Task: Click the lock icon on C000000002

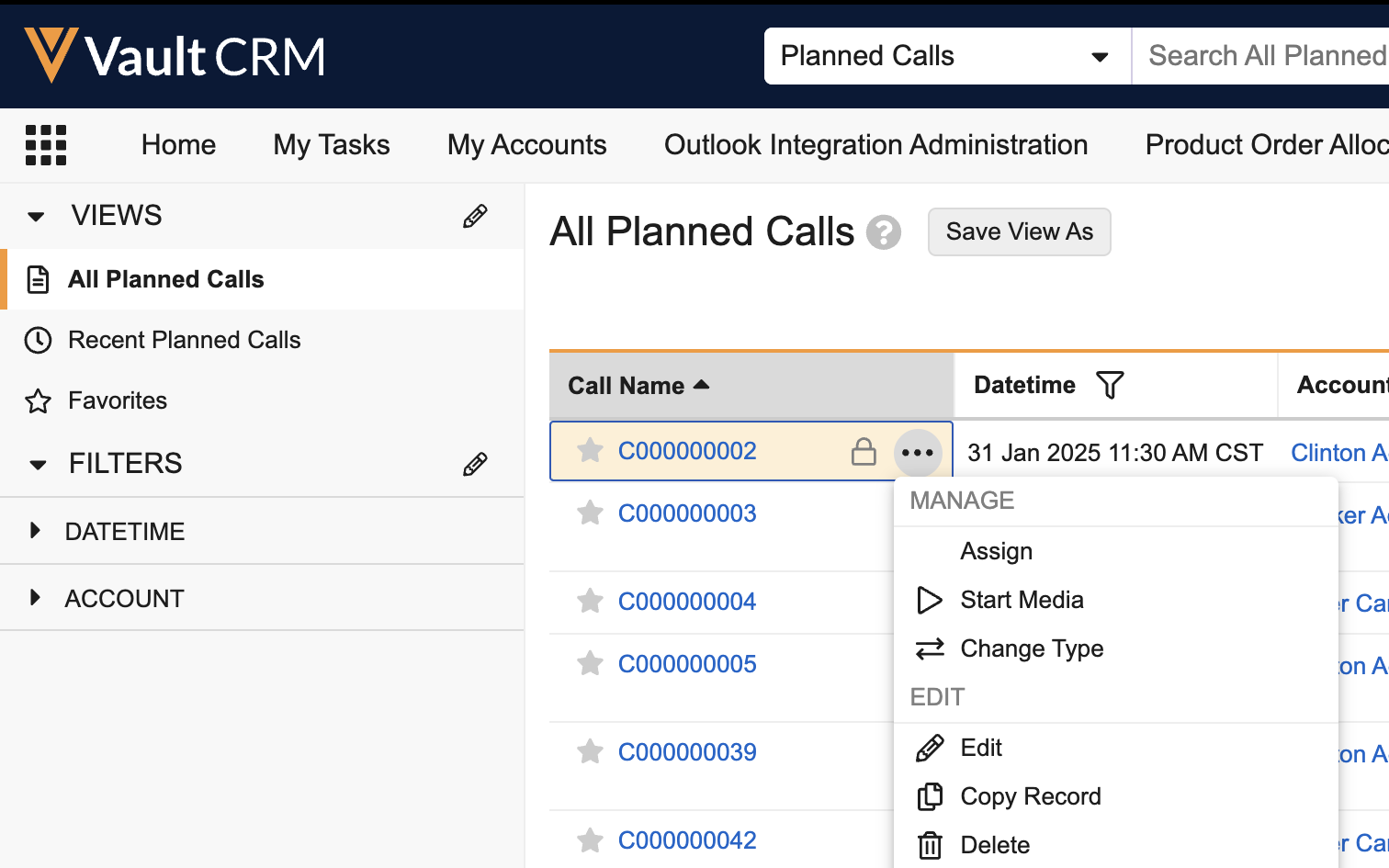Action: [x=864, y=452]
